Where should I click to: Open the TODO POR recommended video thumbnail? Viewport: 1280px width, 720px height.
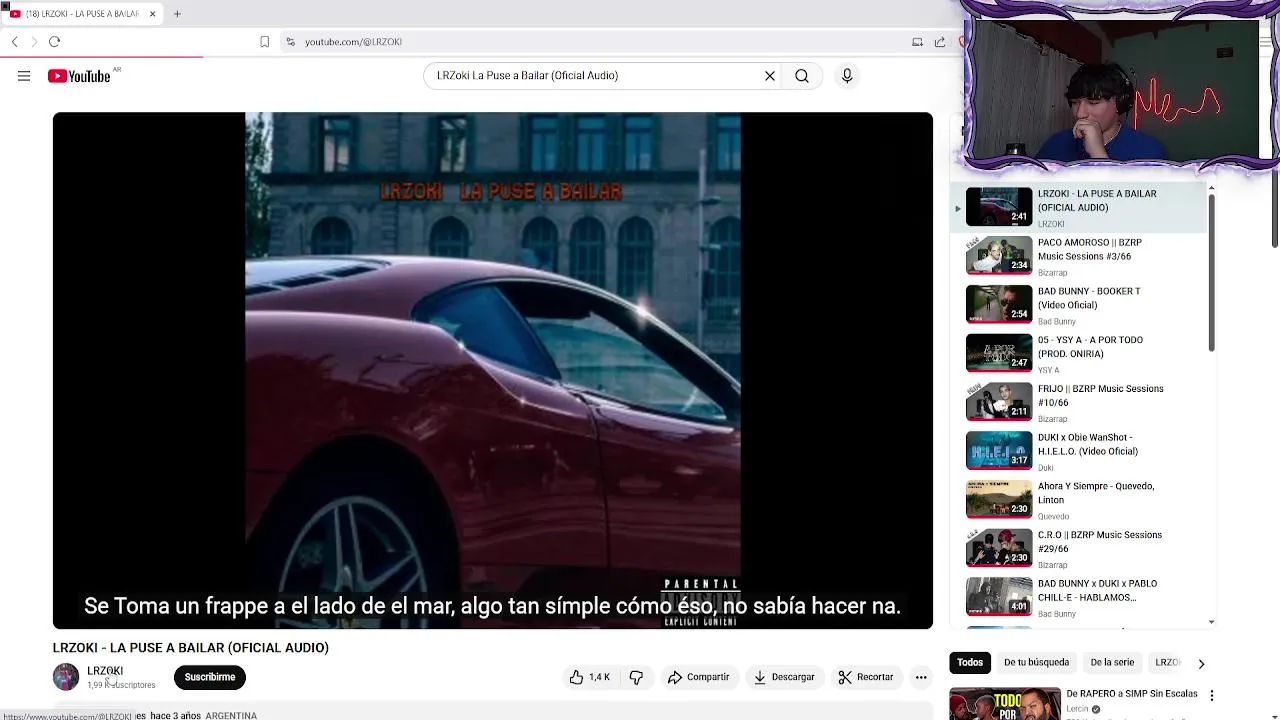1004,703
